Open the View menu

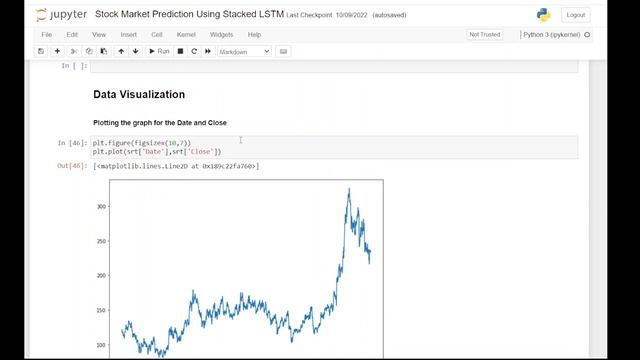pyautogui.click(x=99, y=35)
